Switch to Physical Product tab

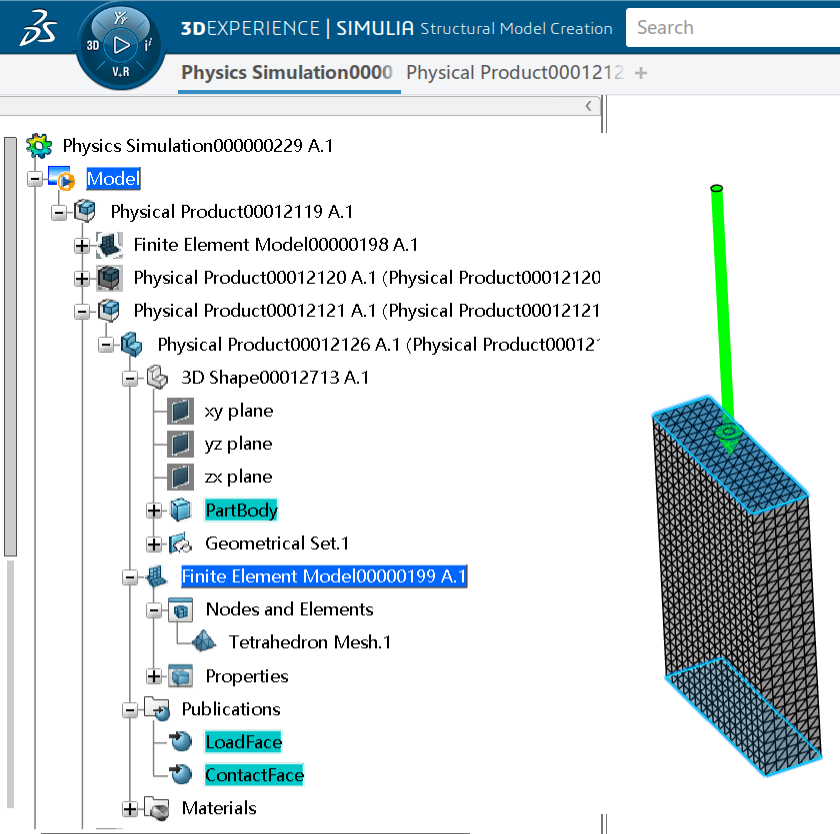pos(514,73)
